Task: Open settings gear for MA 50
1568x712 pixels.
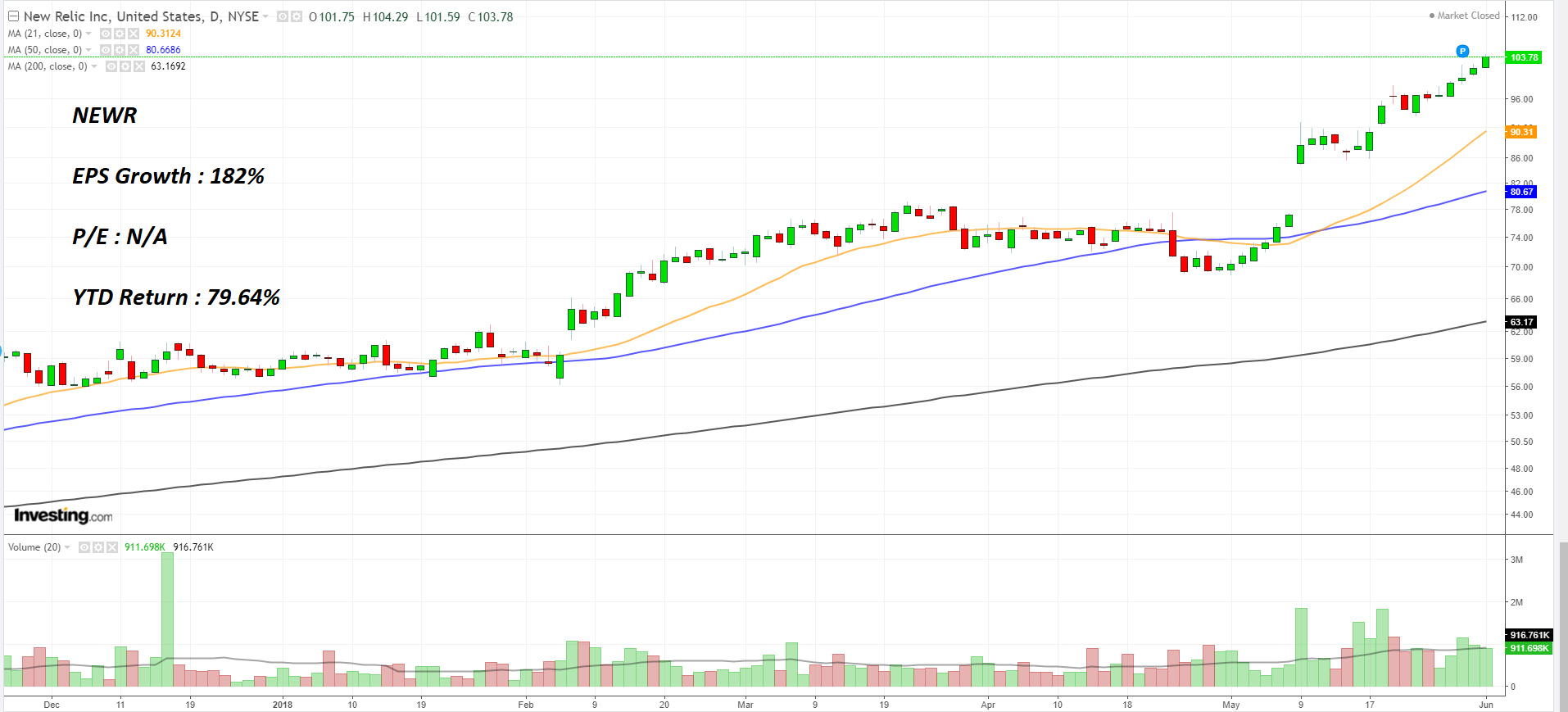Action: coord(120,50)
